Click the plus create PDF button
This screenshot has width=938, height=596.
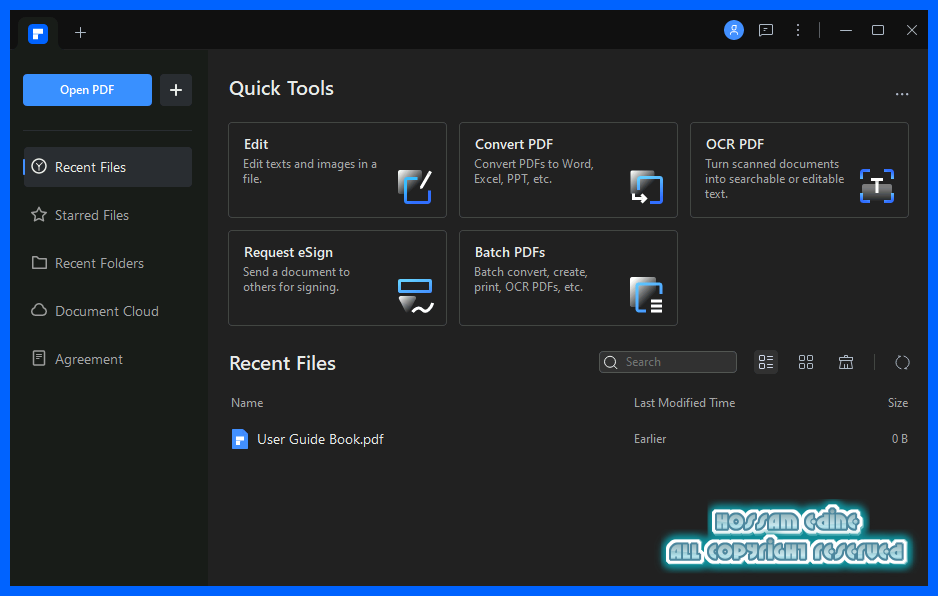(x=176, y=90)
